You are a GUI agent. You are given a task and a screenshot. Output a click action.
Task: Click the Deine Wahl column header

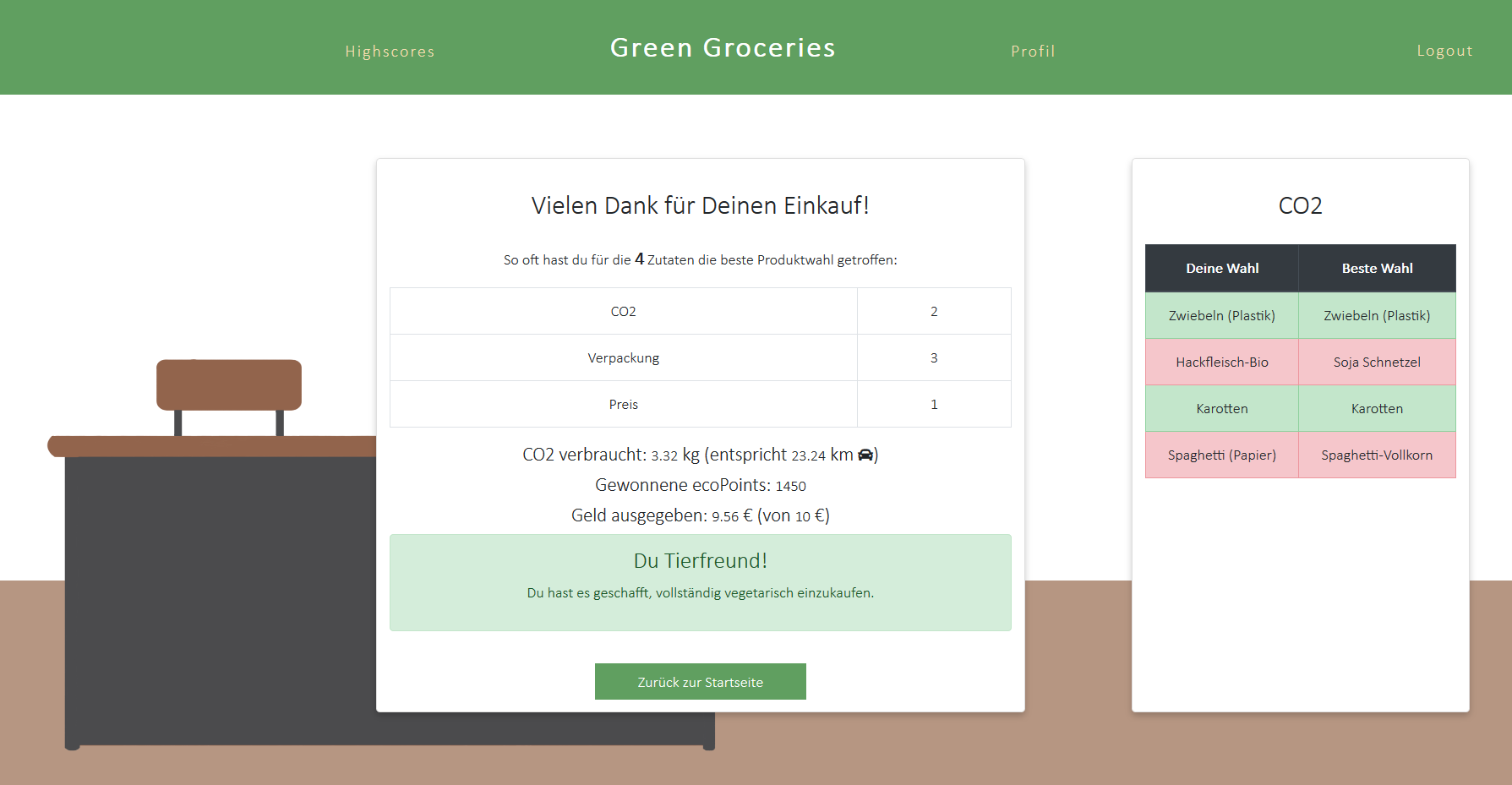[x=1222, y=268]
